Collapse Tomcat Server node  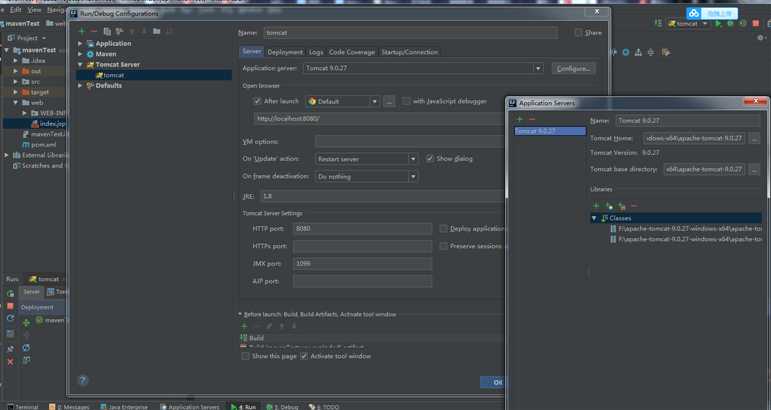[x=80, y=64]
